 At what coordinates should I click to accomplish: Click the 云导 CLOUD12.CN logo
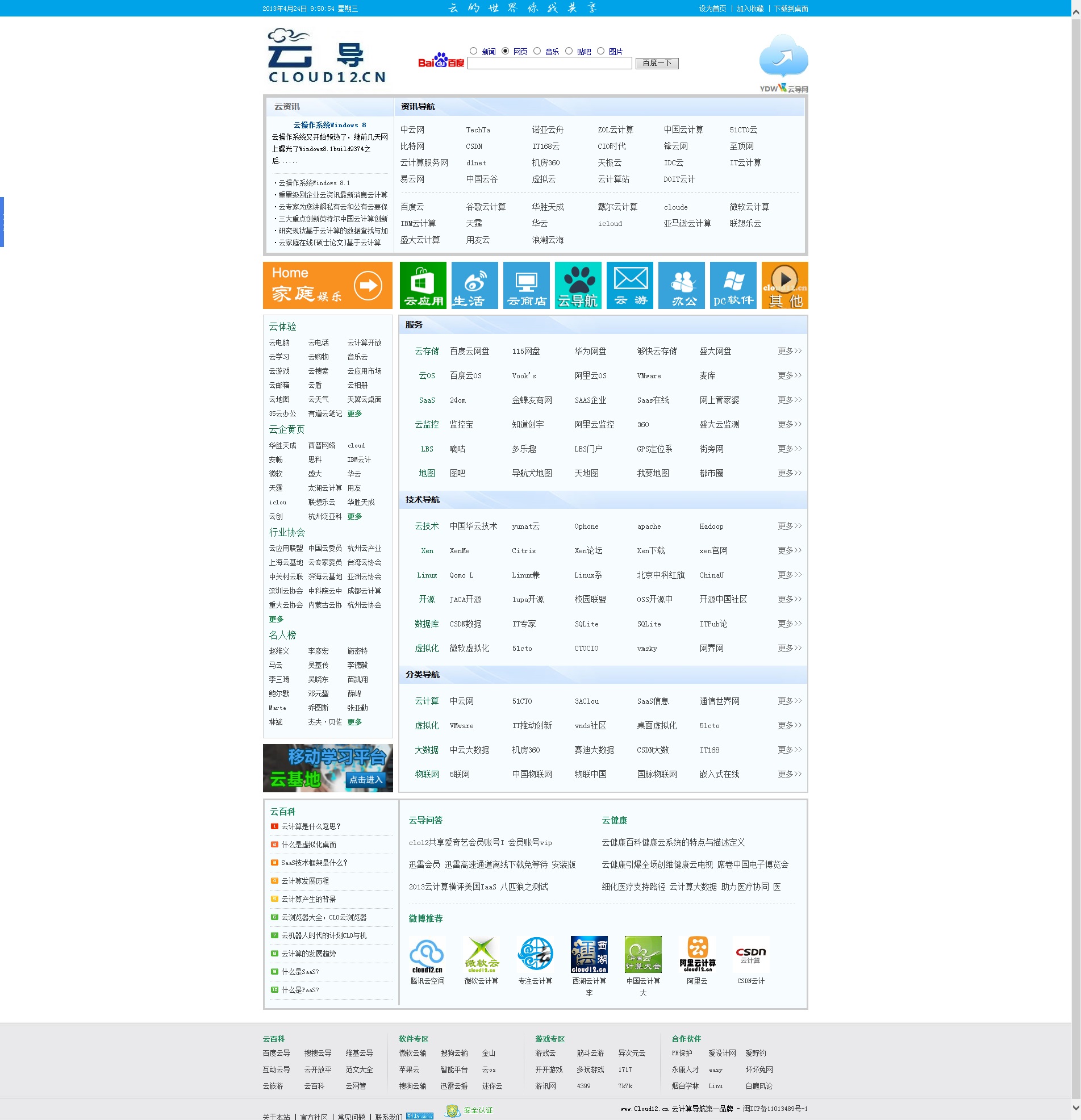[327, 56]
